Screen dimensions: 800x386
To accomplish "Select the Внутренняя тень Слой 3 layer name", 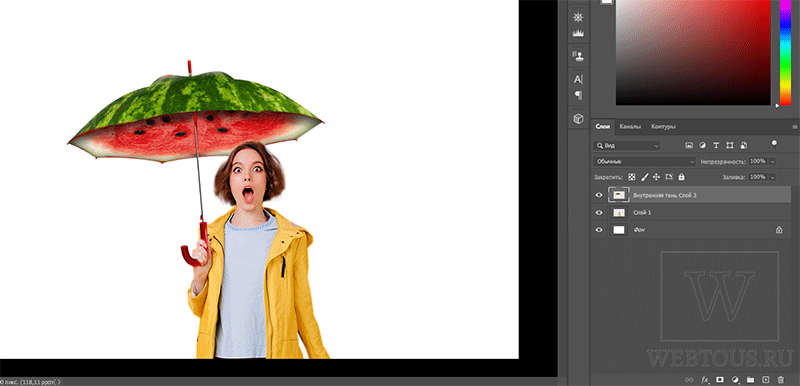I will pos(665,195).
